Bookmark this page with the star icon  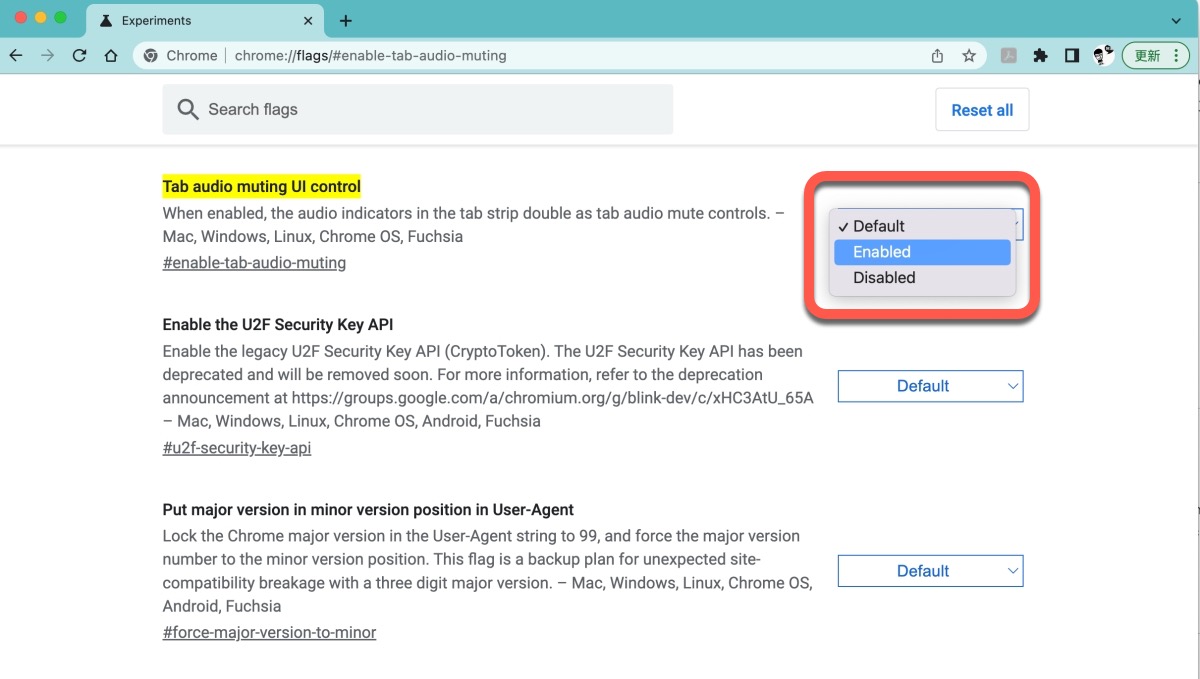click(968, 56)
